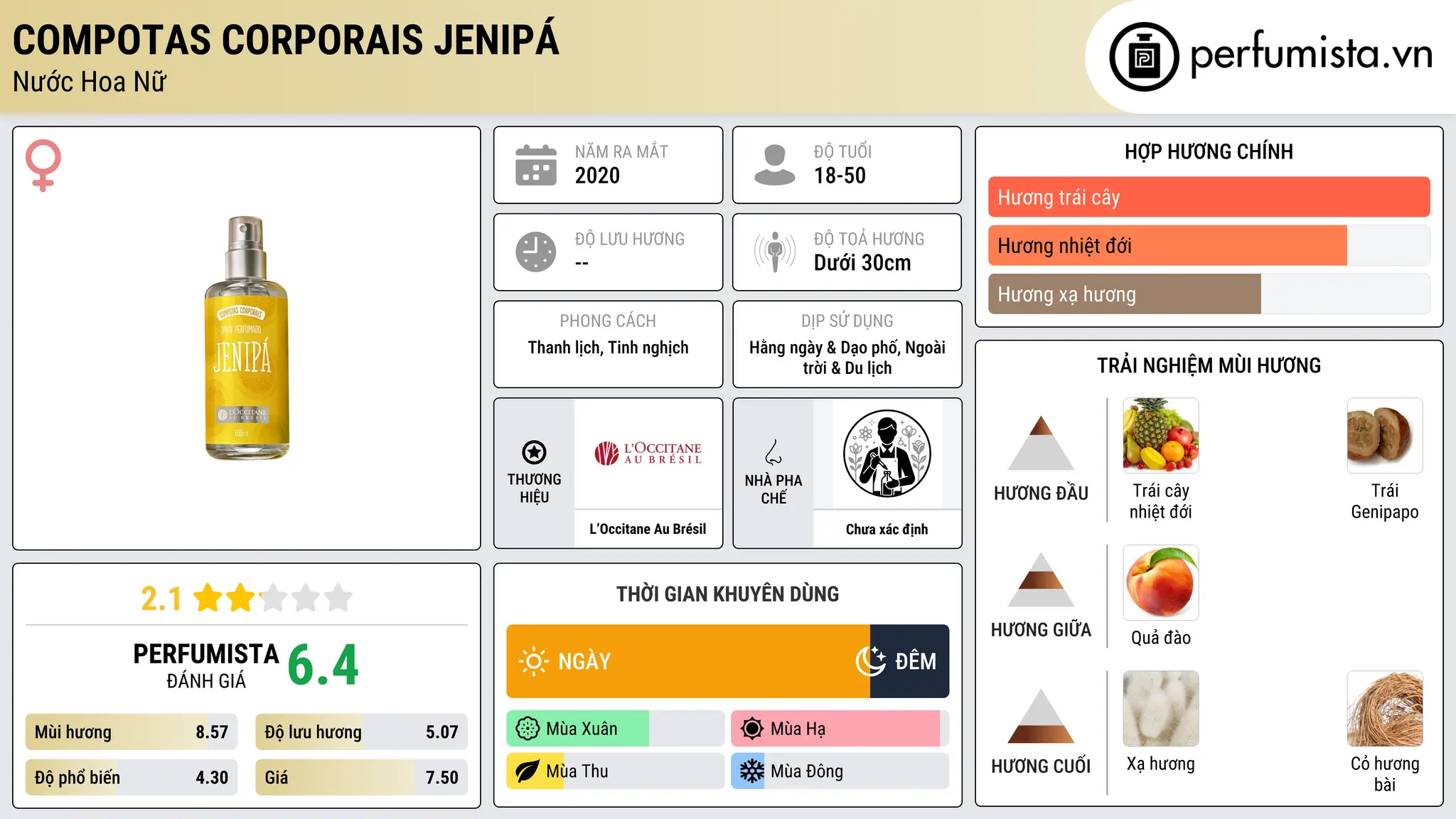The image size is (1456, 819).
Task: Click the Trải nghiệm mùi hương heading
Action: [x=1209, y=365]
